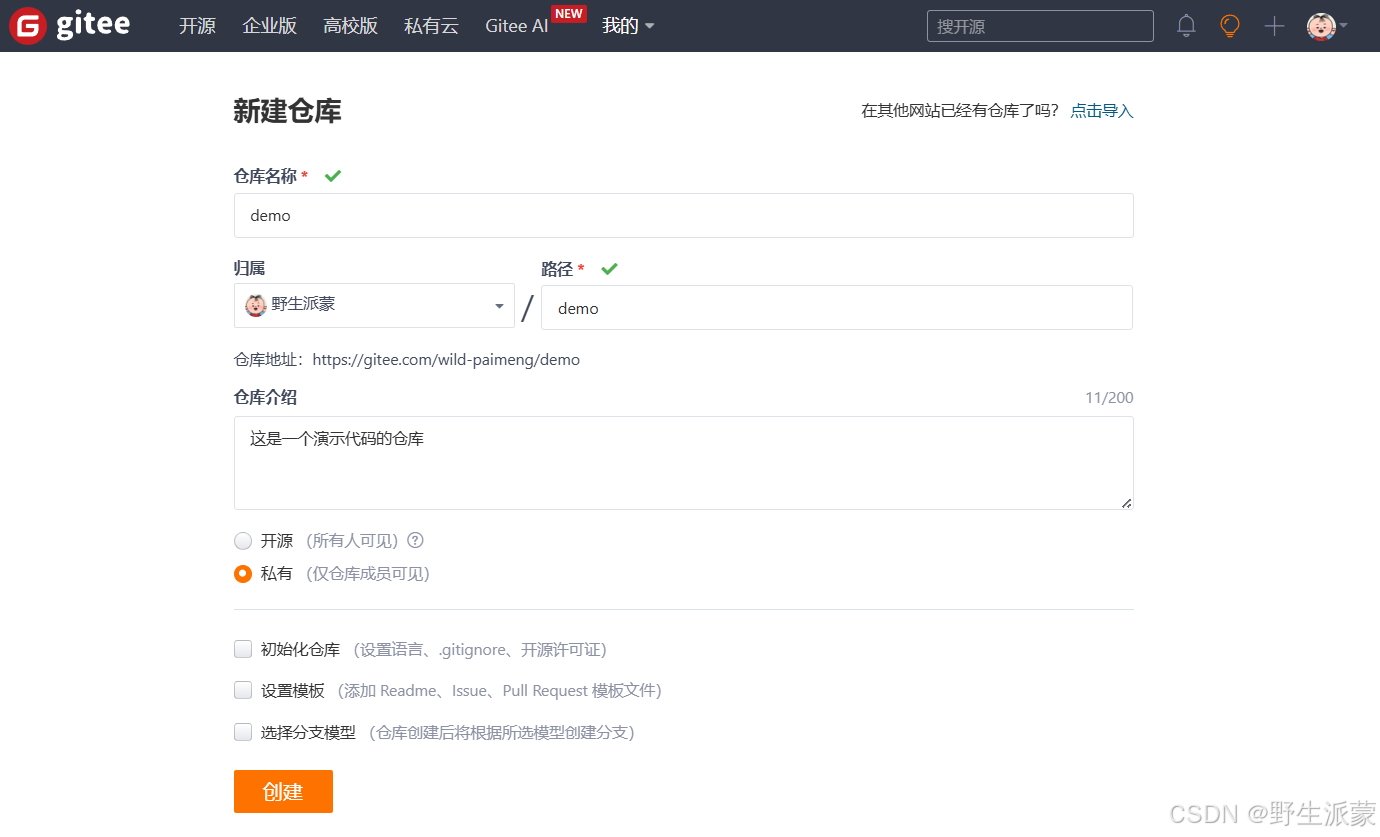1380x837 pixels.
Task: Open the notifications bell
Action: 1186,26
